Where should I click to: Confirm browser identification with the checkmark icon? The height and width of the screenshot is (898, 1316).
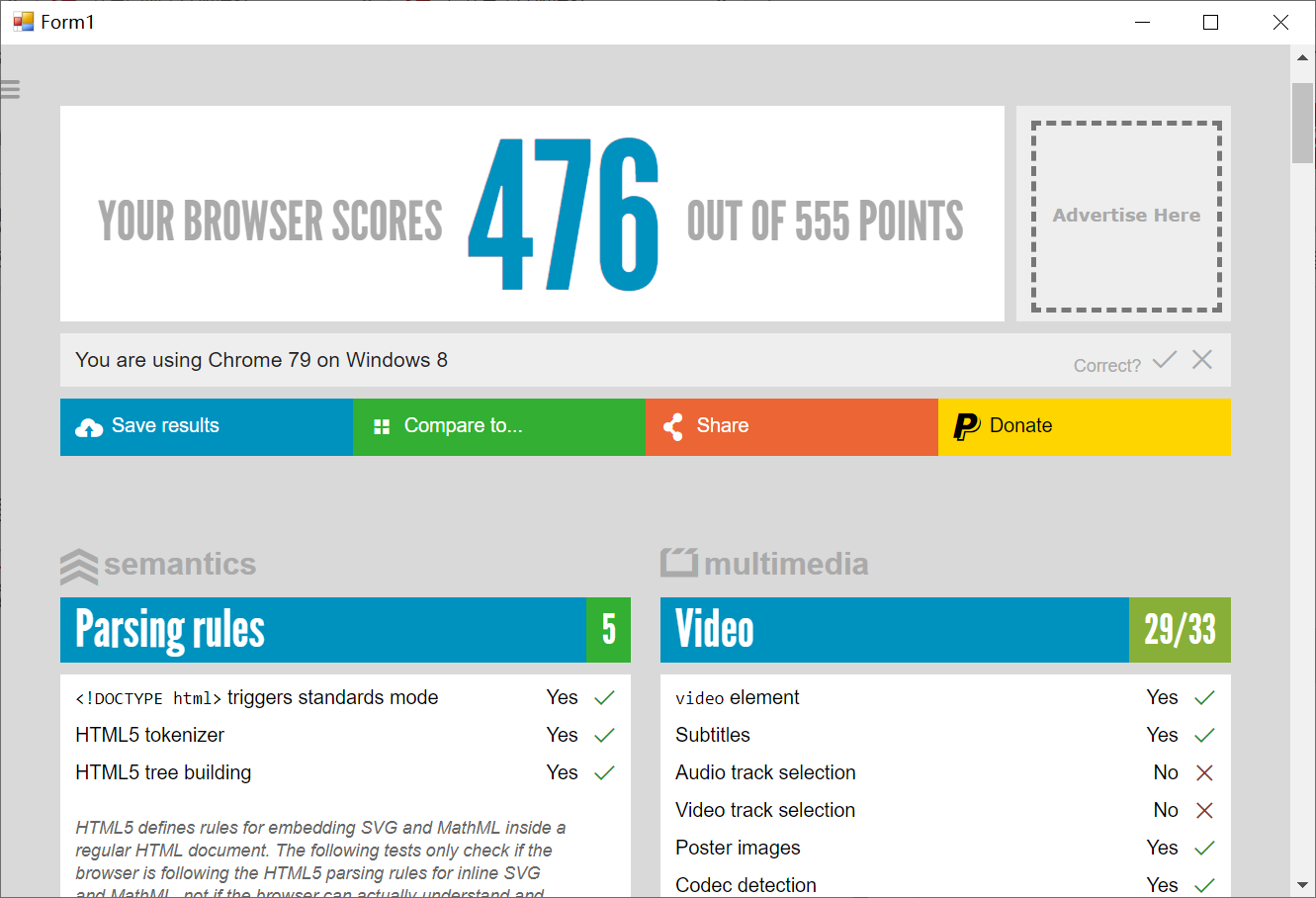1165,360
